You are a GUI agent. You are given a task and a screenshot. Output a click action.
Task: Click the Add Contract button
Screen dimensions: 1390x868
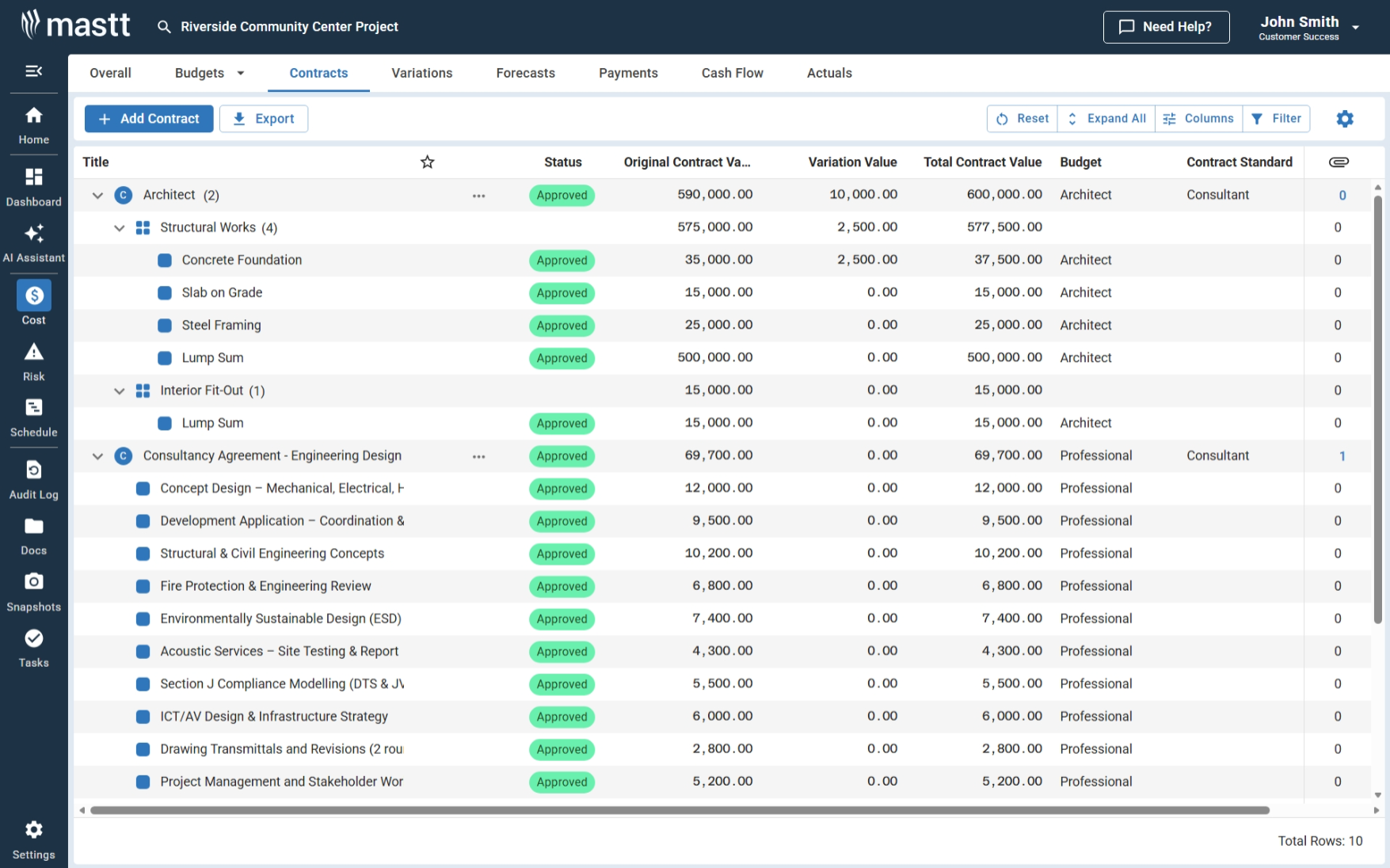click(149, 118)
